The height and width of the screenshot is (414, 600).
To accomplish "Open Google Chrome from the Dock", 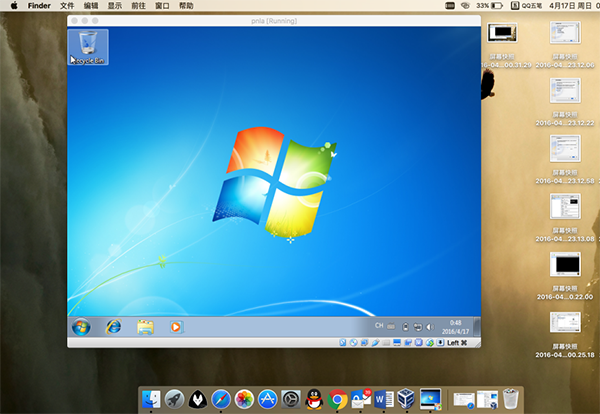I will tap(337, 399).
